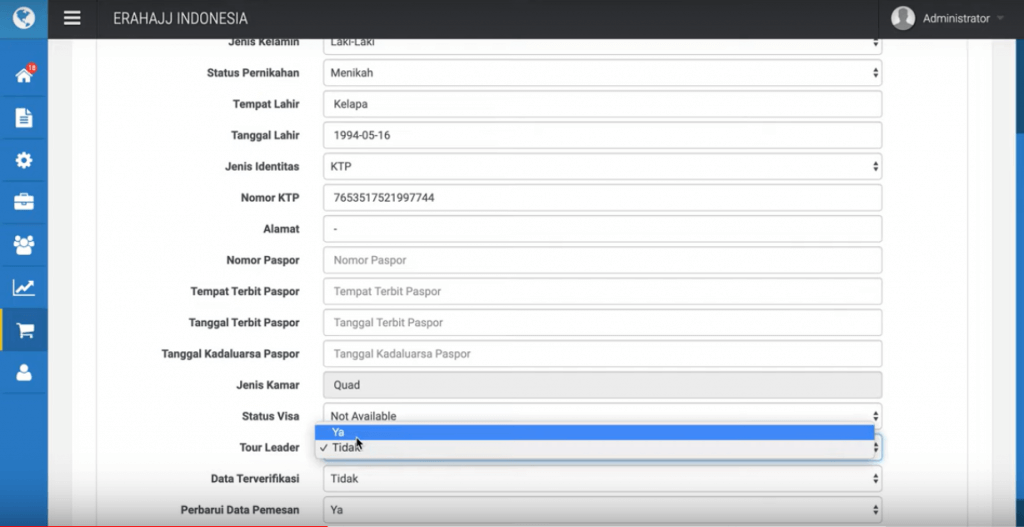Click the briefcase icon in sidebar

23,202
